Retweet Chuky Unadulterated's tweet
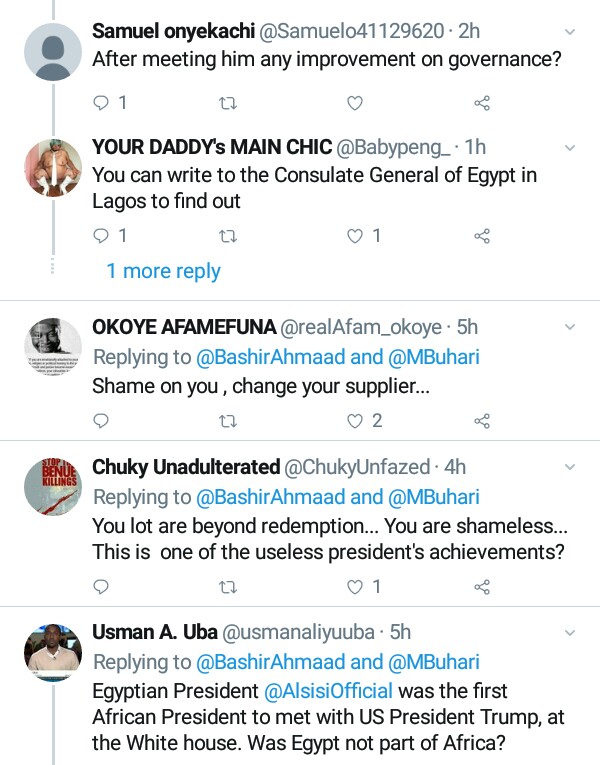The height and width of the screenshot is (765, 600). click(227, 586)
